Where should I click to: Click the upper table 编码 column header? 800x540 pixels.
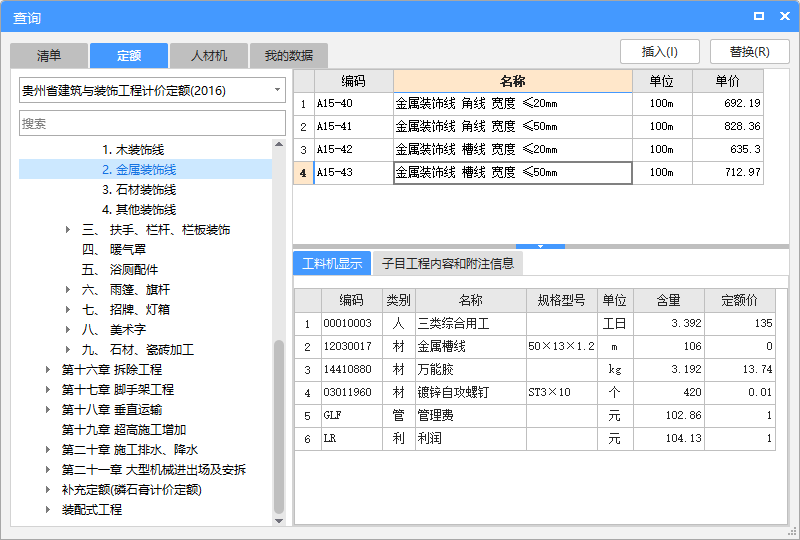click(354, 81)
